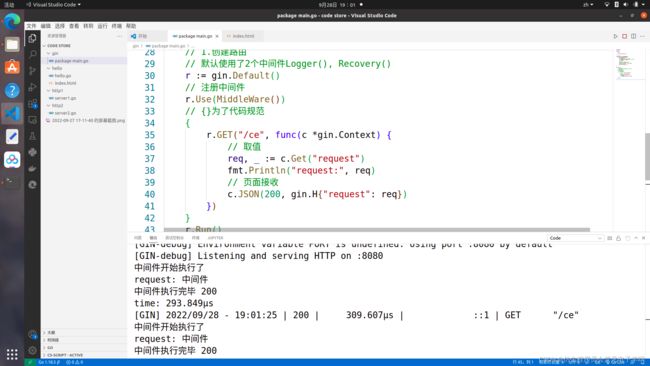650x366 pixels.
Task: Split the editor to the right
Action: [x=633, y=36]
